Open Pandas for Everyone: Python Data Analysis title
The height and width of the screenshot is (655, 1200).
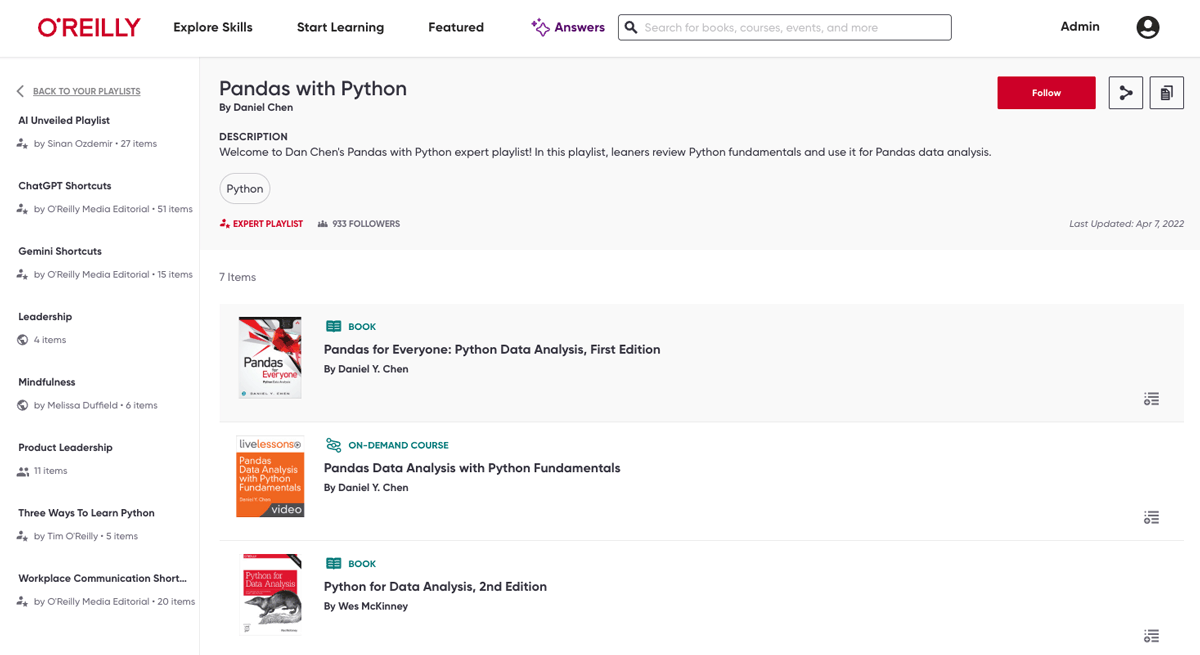pyautogui.click(x=492, y=350)
